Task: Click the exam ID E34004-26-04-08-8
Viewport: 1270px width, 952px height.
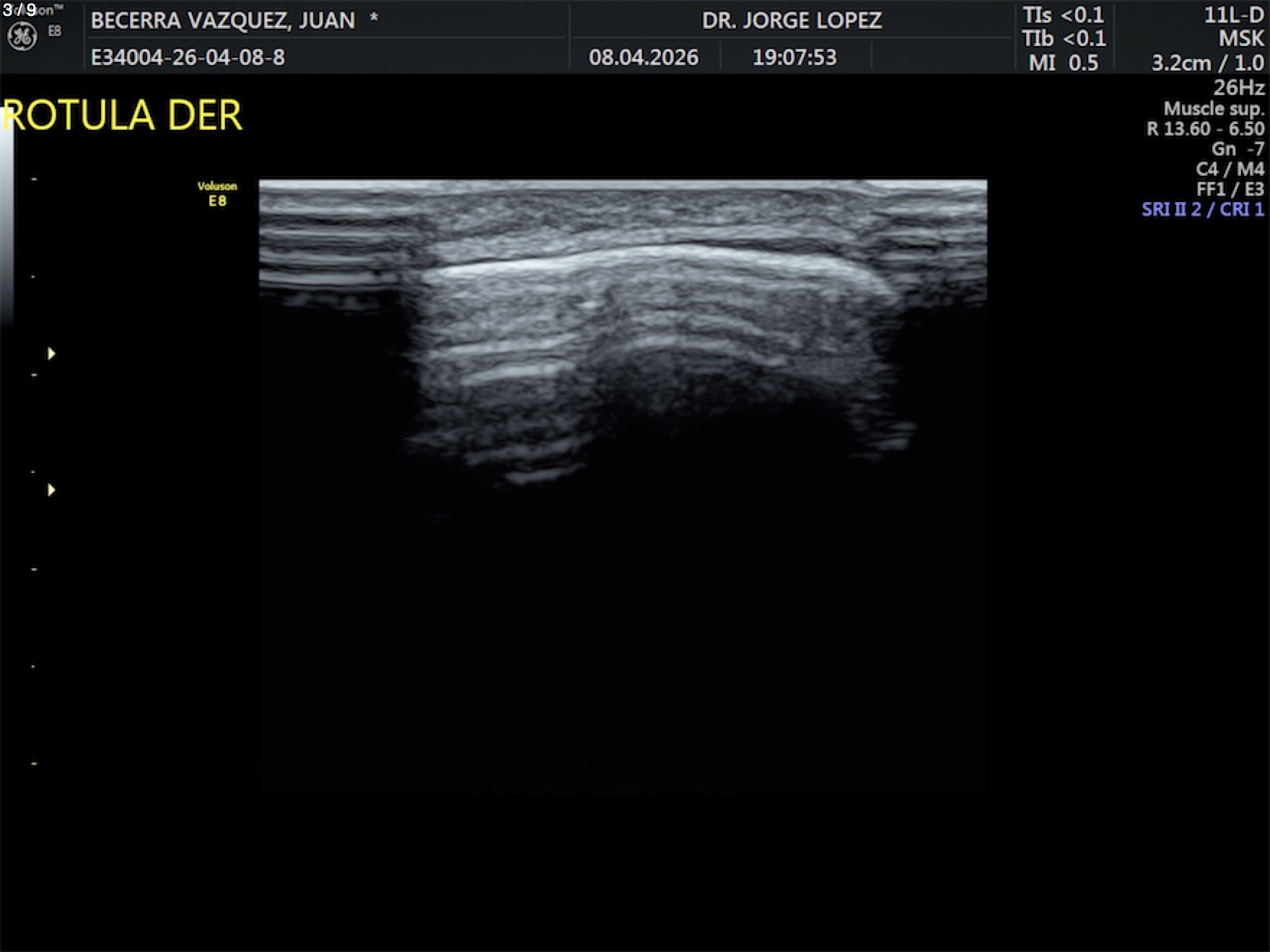Action: (x=188, y=57)
